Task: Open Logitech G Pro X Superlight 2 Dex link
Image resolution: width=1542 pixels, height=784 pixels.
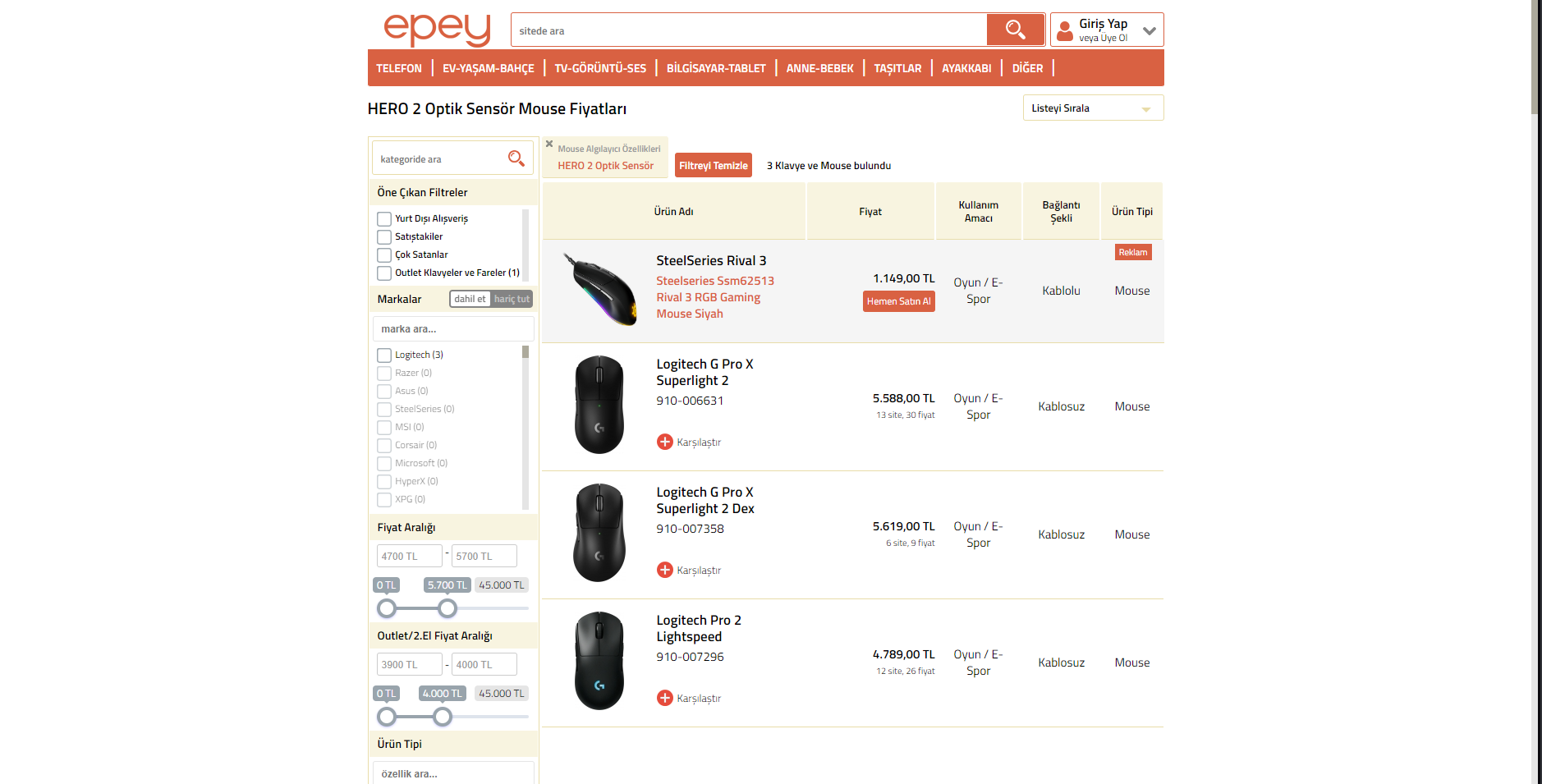Action: [x=705, y=500]
